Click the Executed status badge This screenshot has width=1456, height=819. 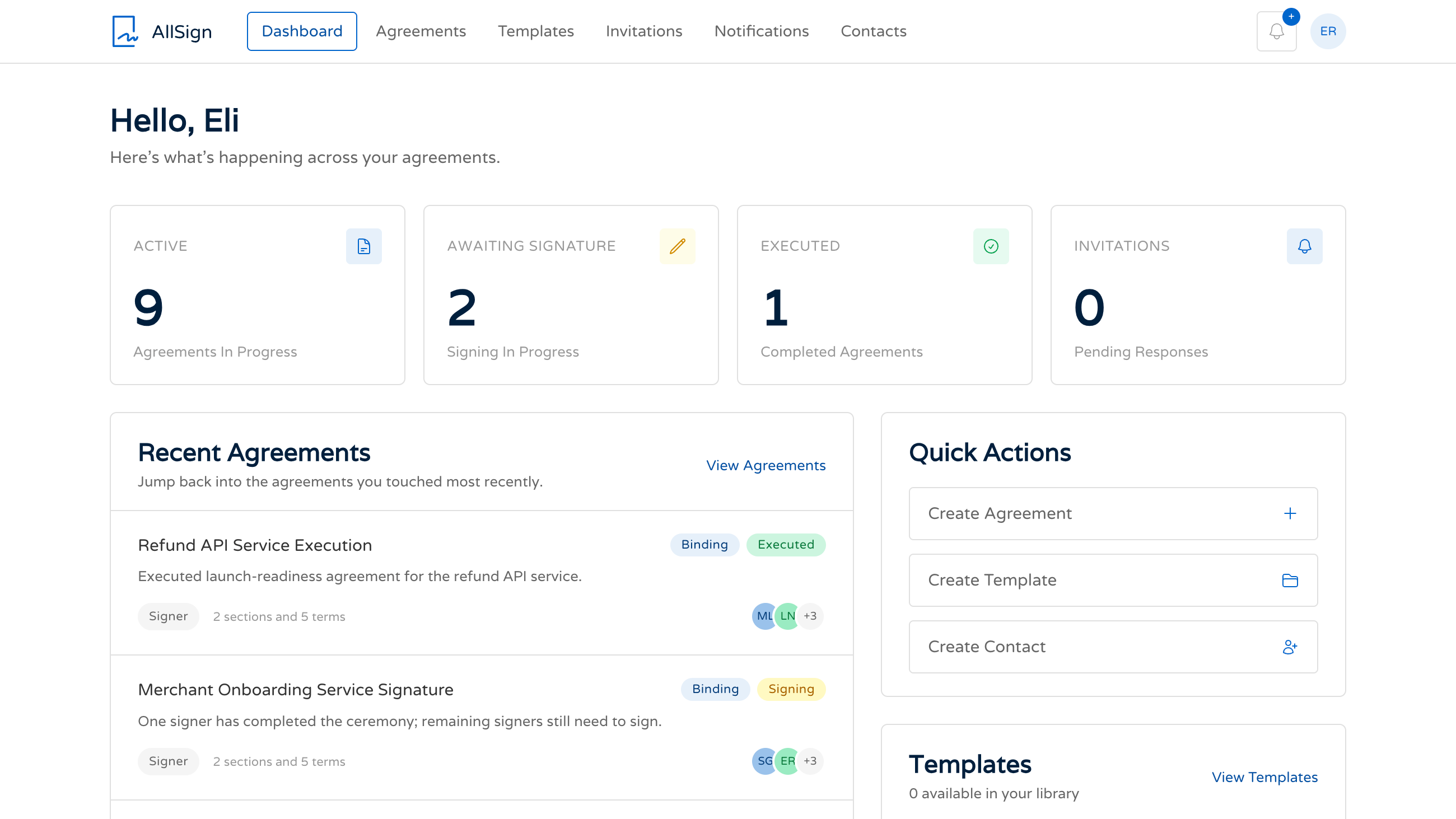click(x=786, y=544)
